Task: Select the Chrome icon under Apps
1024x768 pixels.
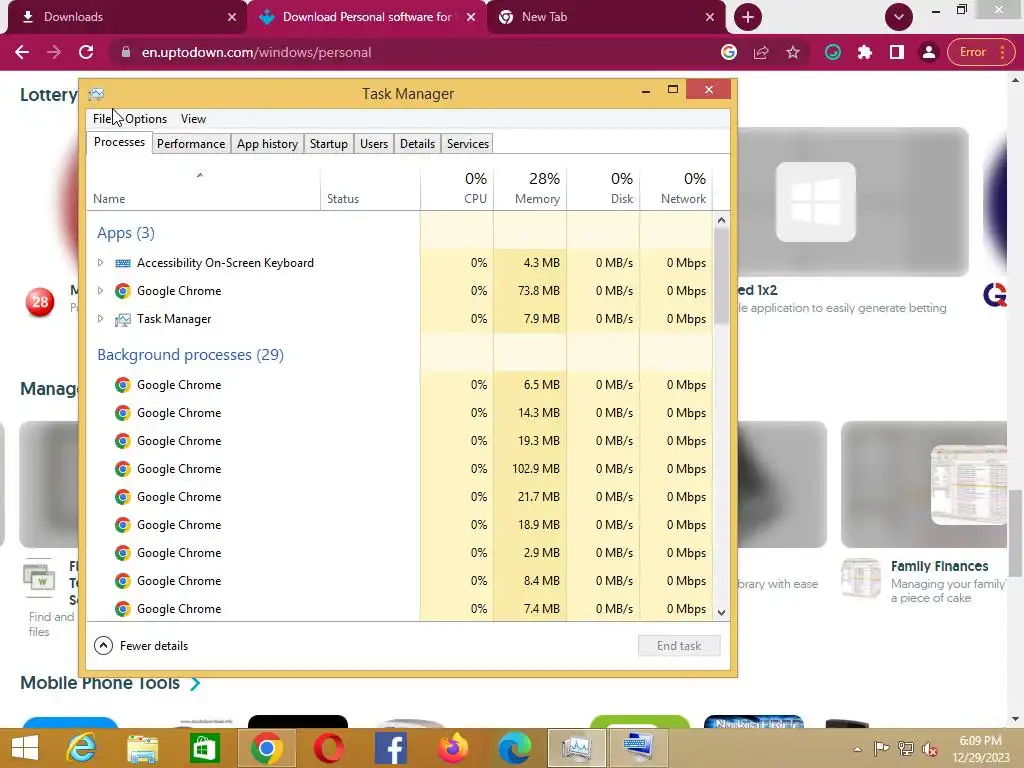Action: 123,291
